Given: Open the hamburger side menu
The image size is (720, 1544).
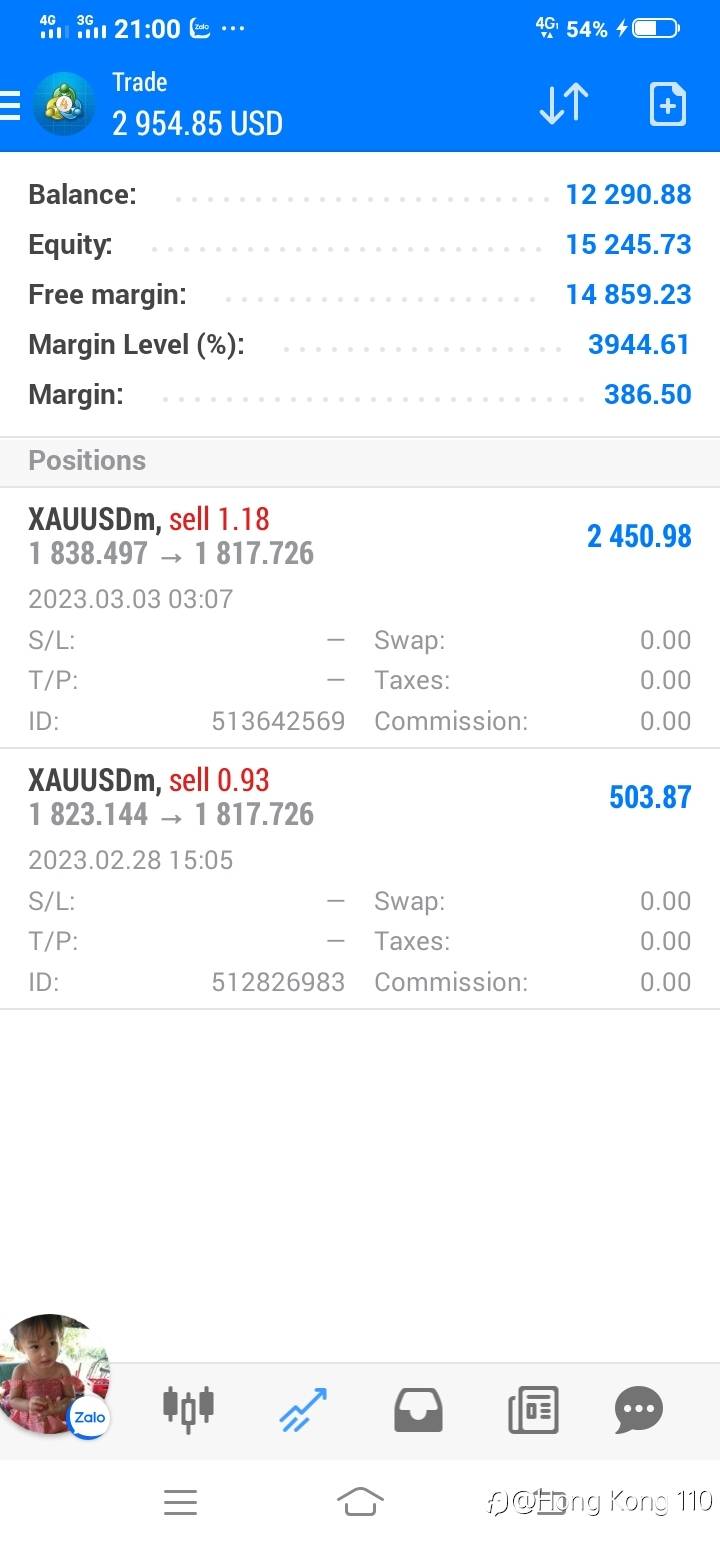Looking at the screenshot, I should tap(10, 105).
